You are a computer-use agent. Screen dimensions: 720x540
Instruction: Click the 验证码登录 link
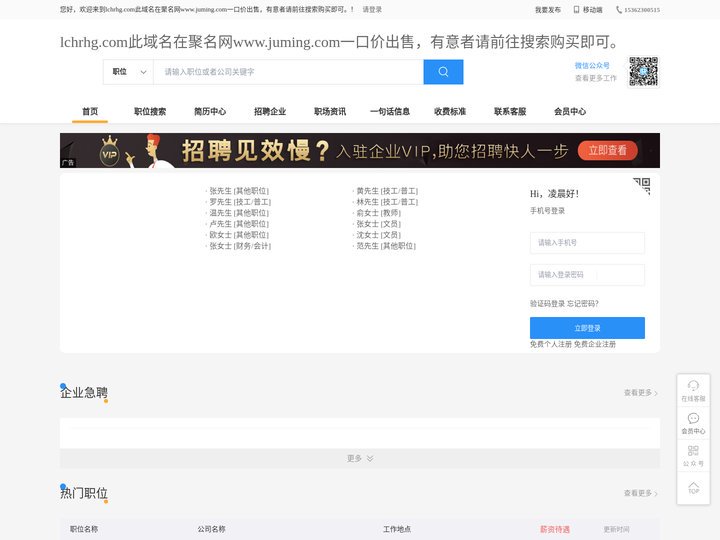click(547, 304)
